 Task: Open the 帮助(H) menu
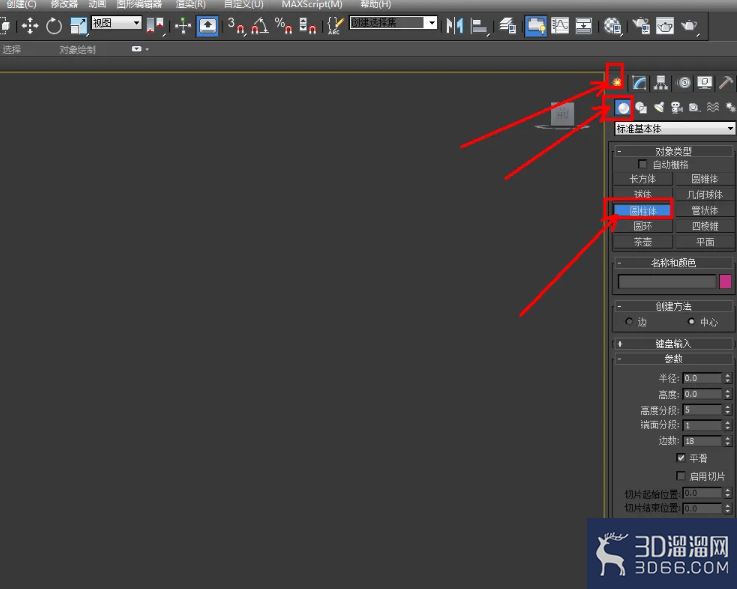pyautogui.click(x=375, y=4)
